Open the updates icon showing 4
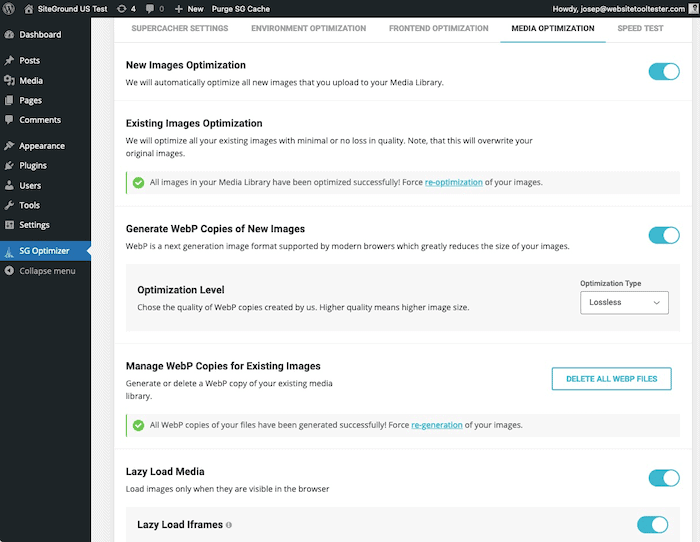Viewport: 700px width, 542px height. 121,8
